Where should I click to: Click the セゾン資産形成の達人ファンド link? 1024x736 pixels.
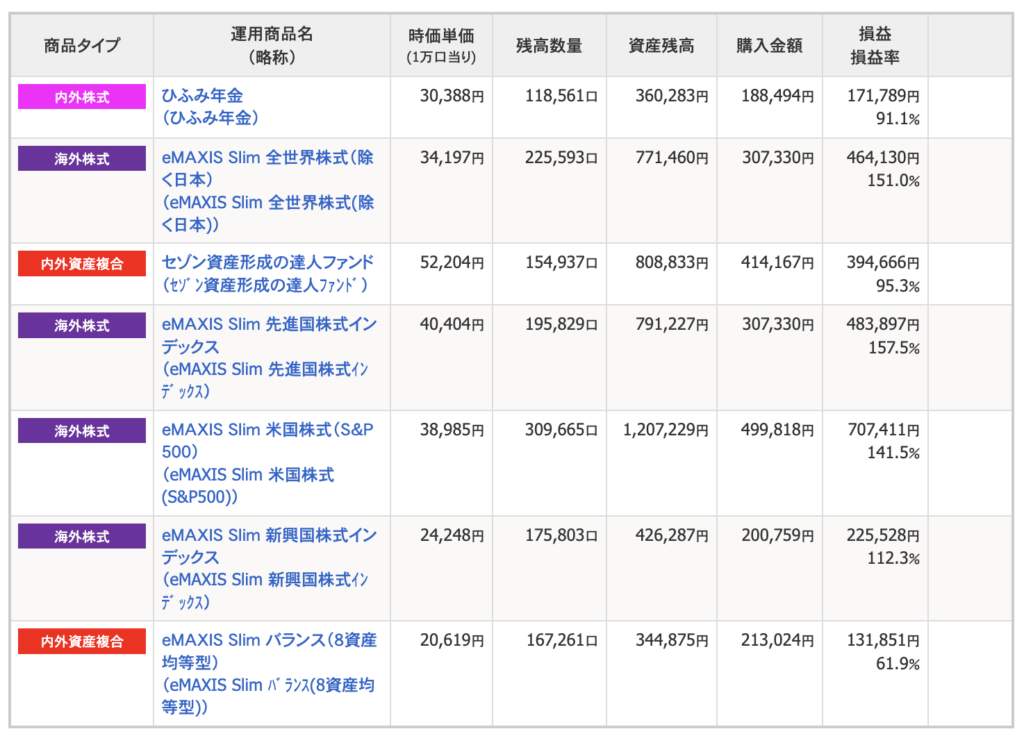point(267,262)
